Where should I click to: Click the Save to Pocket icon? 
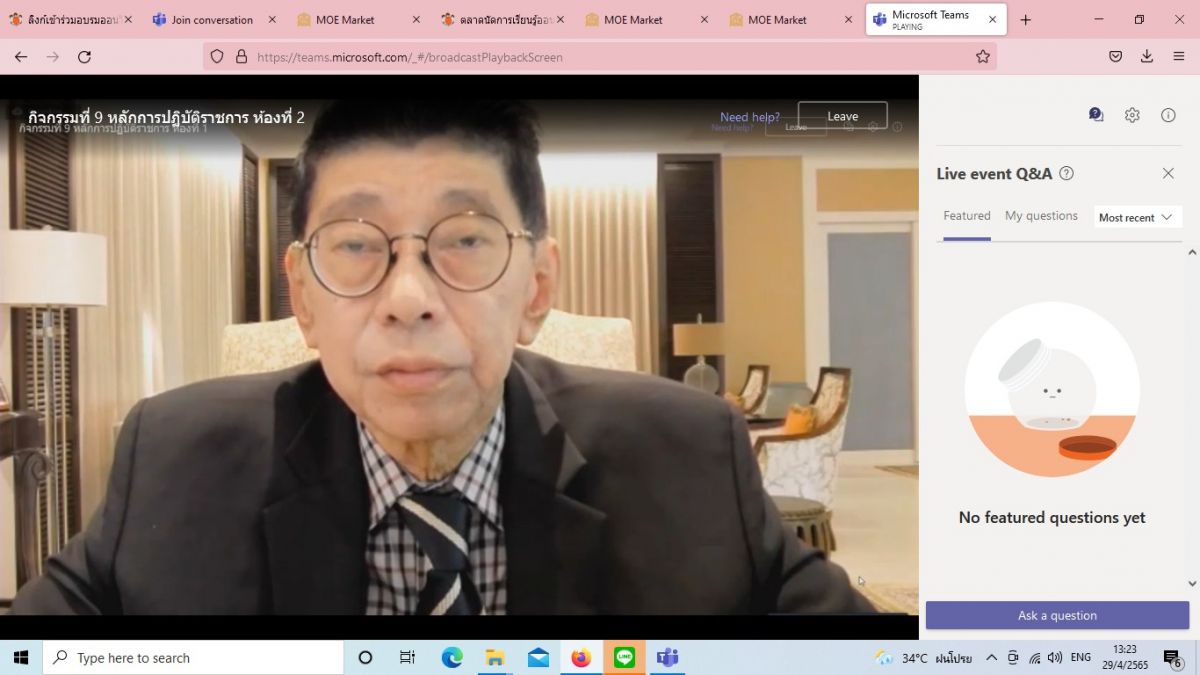click(1115, 57)
